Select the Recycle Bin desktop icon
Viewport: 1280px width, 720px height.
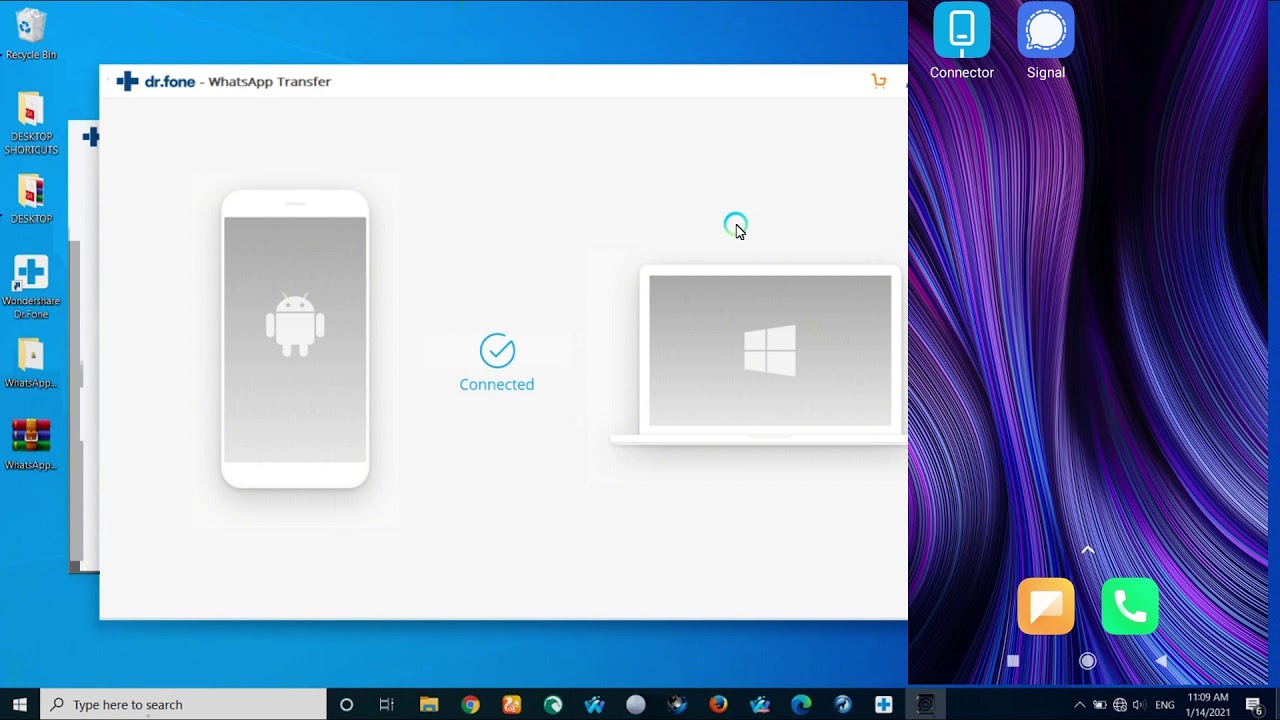click(x=31, y=35)
